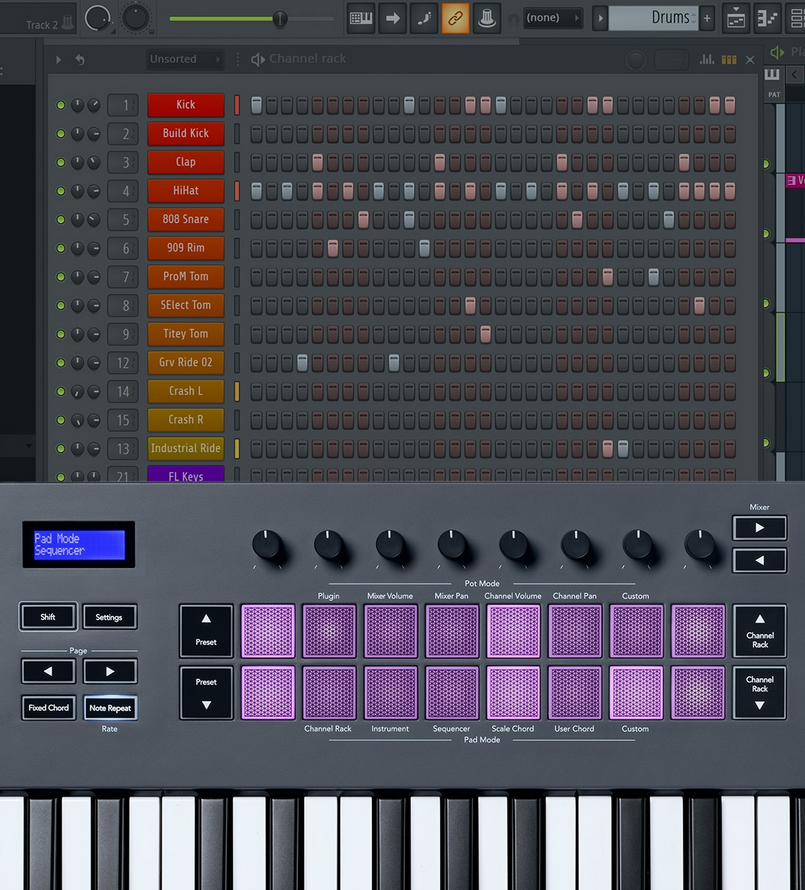
Task: Open the (none) selector dropdown
Action: click(x=552, y=18)
